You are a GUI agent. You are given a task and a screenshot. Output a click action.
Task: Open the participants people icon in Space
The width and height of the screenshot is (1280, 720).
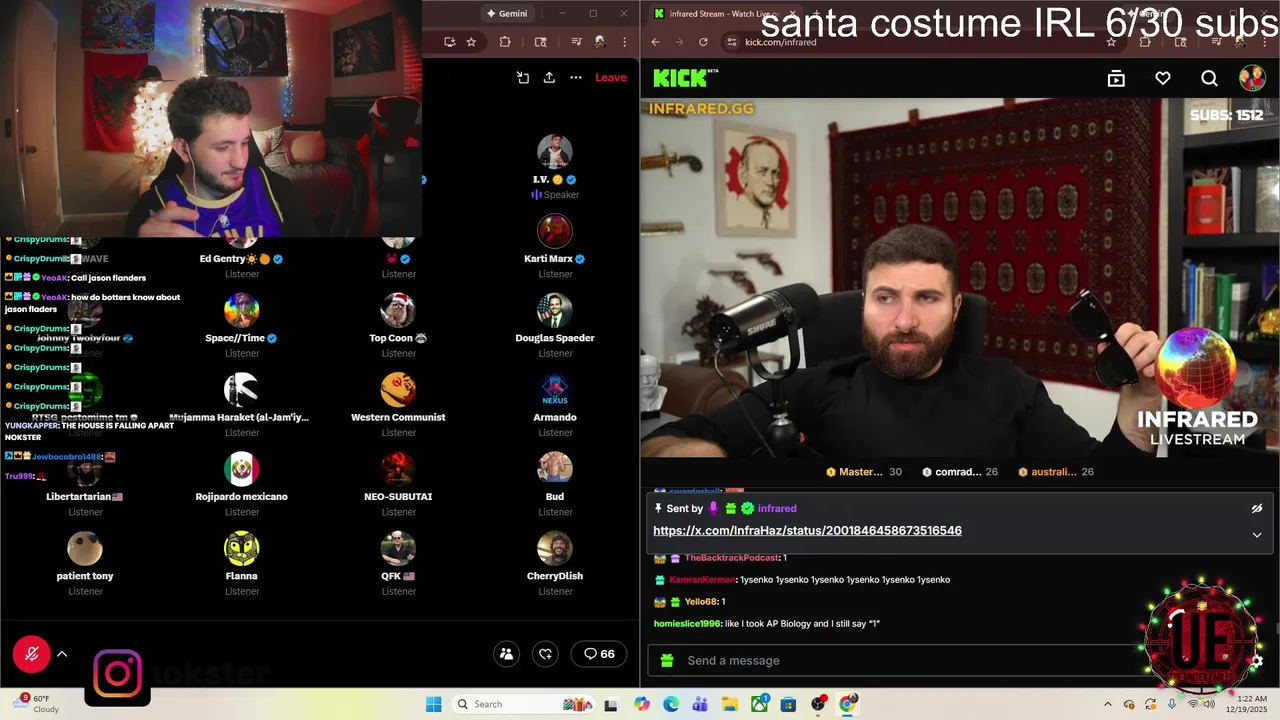click(x=507, y=654)
